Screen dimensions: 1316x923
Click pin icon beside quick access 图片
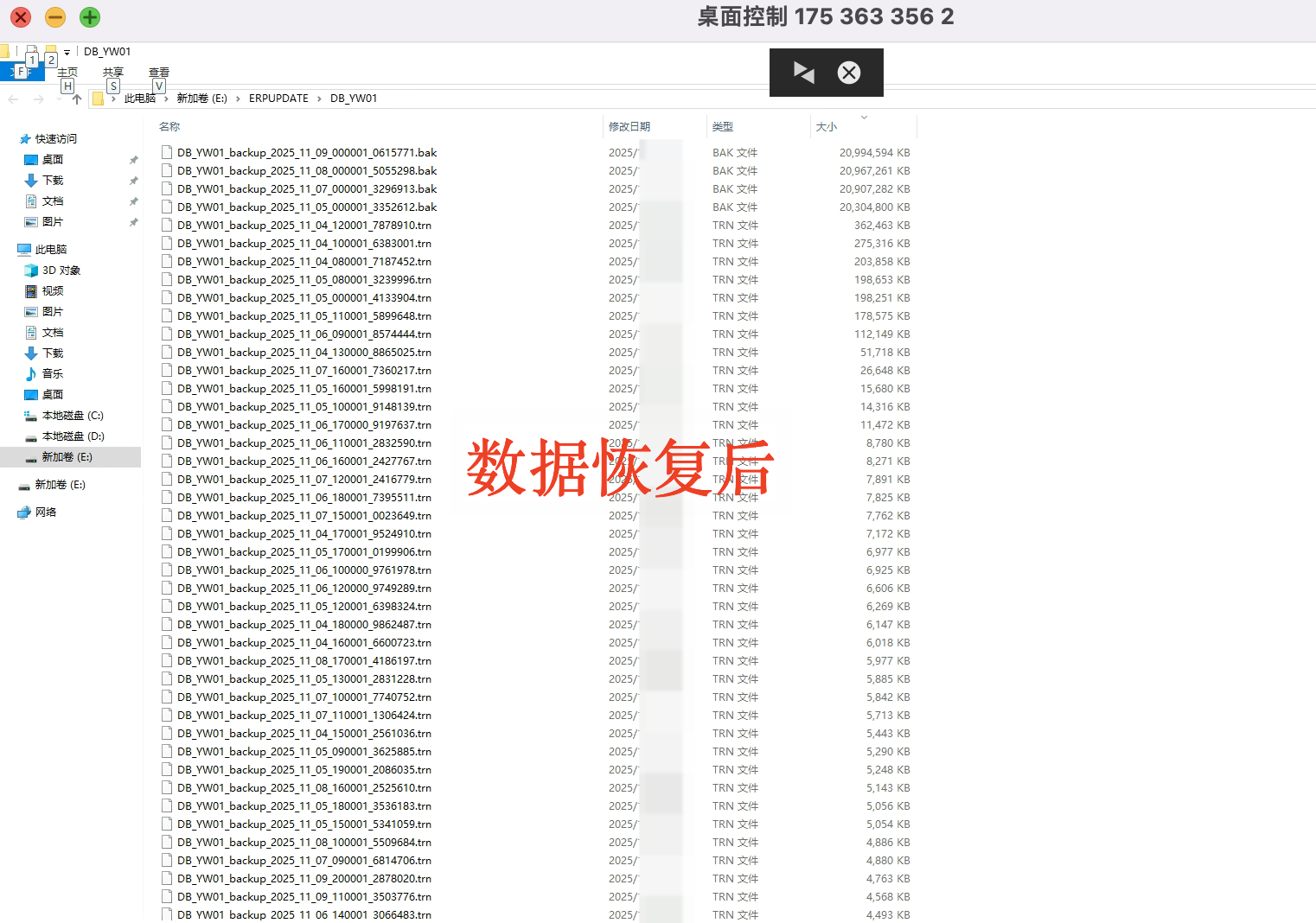[133, 222]
